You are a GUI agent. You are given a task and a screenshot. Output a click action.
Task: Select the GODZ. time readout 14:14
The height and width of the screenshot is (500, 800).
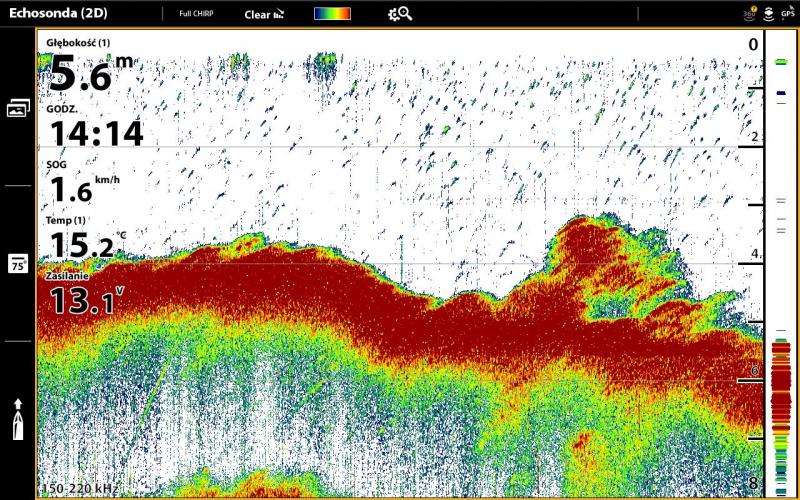pos(96,133)
